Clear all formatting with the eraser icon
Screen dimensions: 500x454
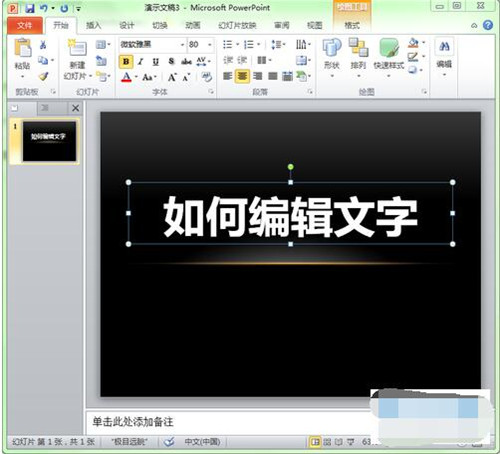207,77
